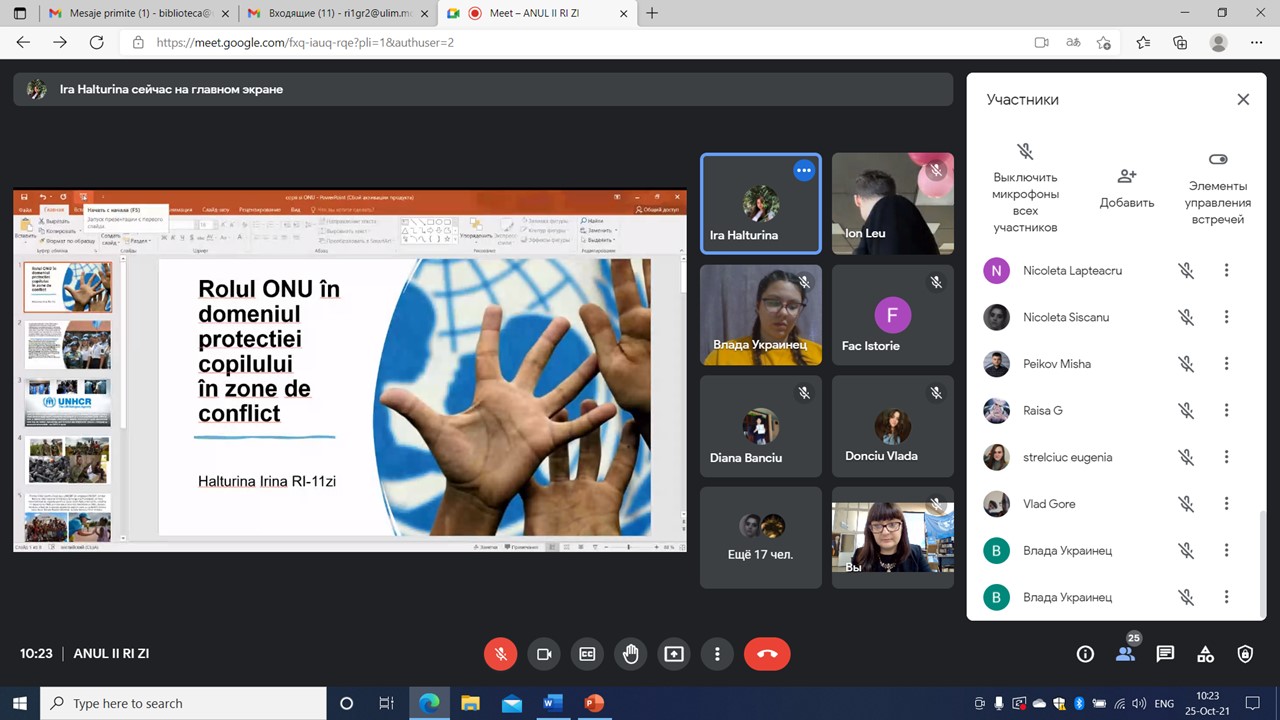Turn on closed captions
Image resolution: width=1280 pixels, height=720 pixels.
click(x=587, y=654)
